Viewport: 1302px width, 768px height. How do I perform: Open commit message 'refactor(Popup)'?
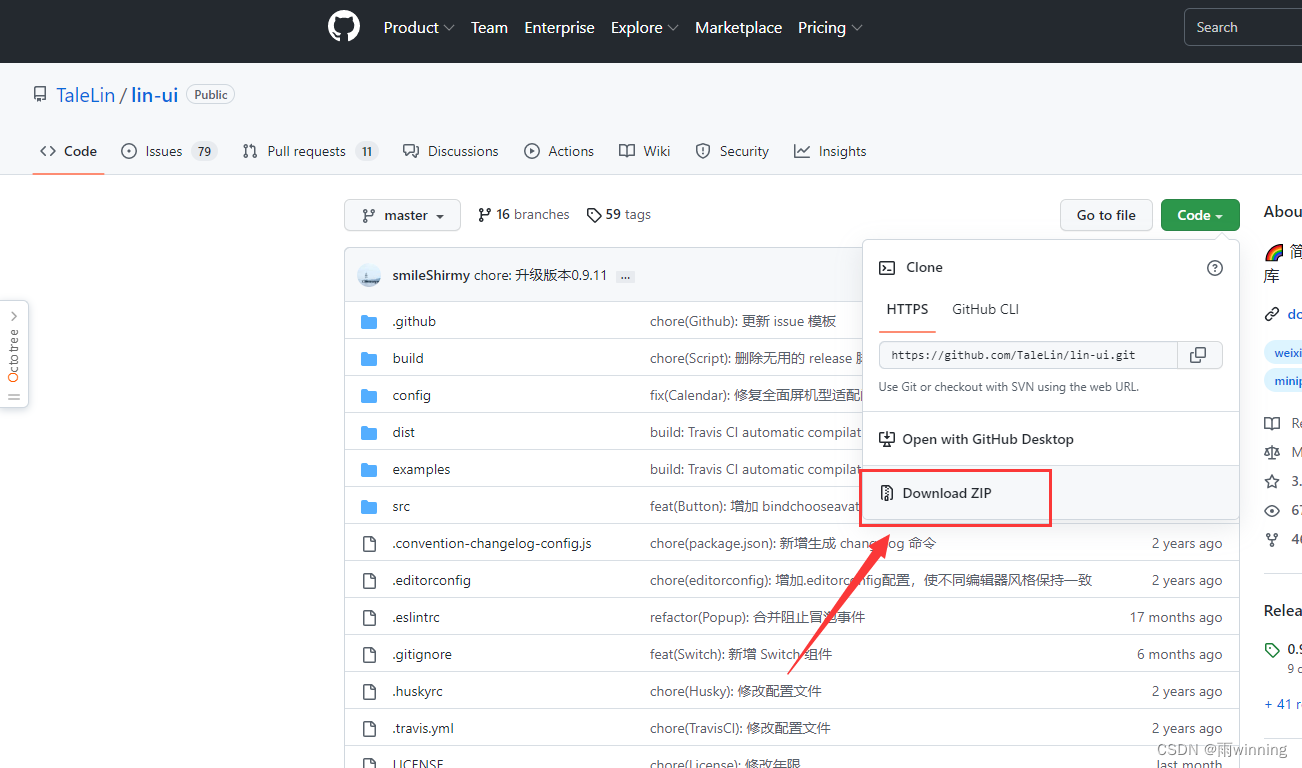[x=757, y=618]
